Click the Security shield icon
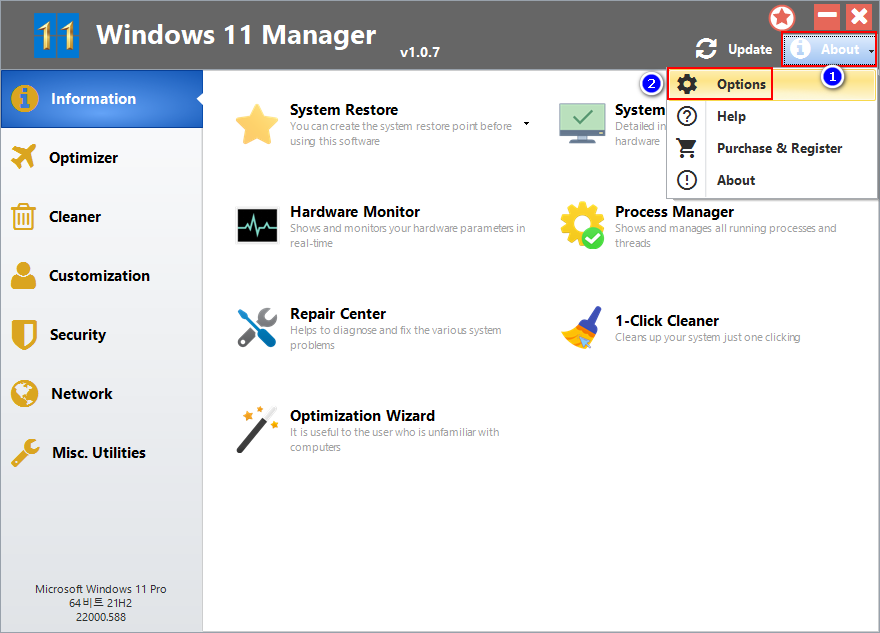Image resolution: width=880 pixels, height=633 pixels. (24, 334)
